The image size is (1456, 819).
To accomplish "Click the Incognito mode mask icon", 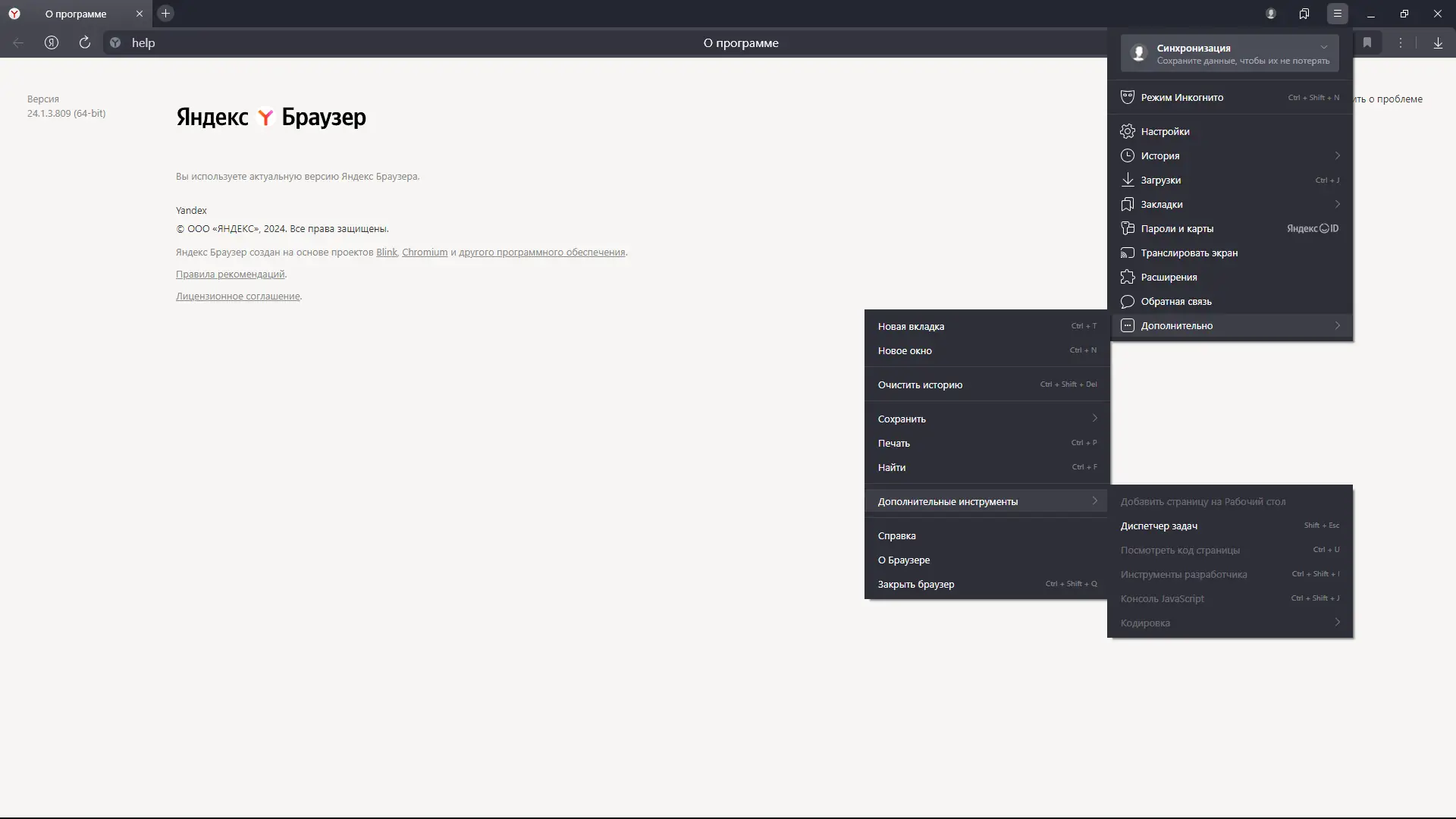I will click(x=1127, y=97).
